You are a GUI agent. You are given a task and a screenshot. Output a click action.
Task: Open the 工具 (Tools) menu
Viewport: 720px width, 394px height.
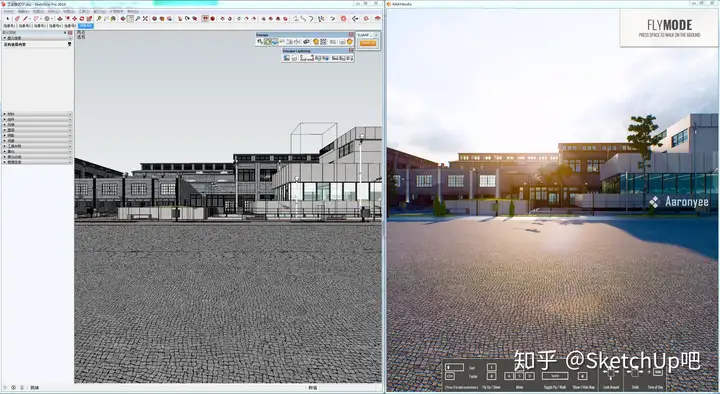[84, 11]
